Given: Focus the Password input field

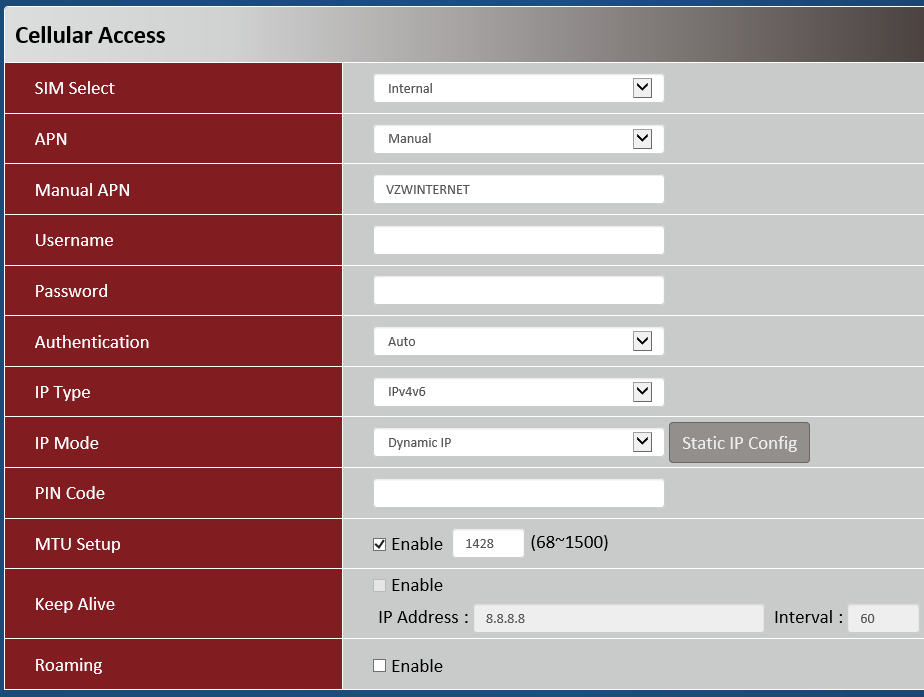Looking at the screenshot, I should click(x=518, y=290).
